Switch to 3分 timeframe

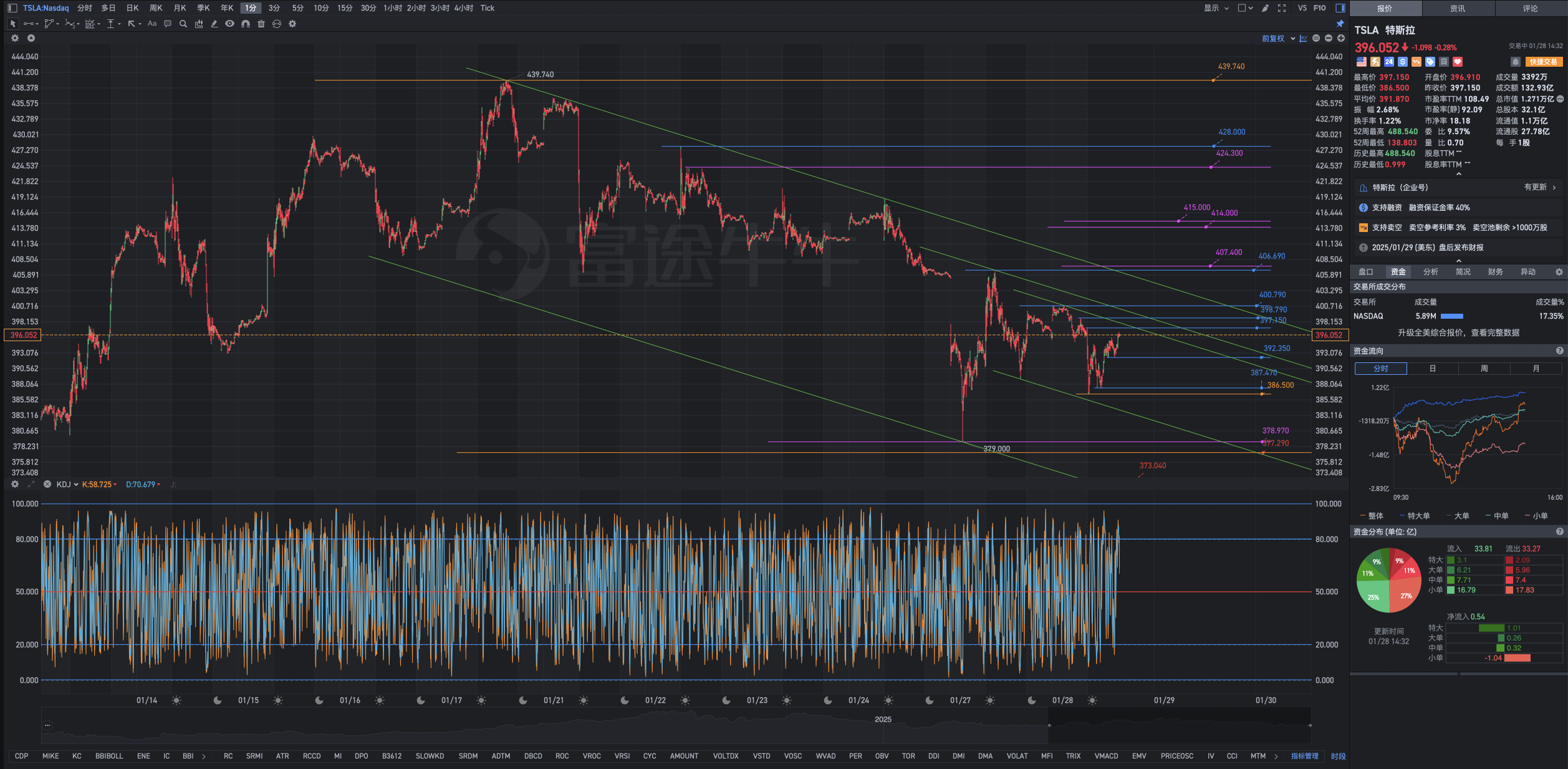tap(274, 8)
